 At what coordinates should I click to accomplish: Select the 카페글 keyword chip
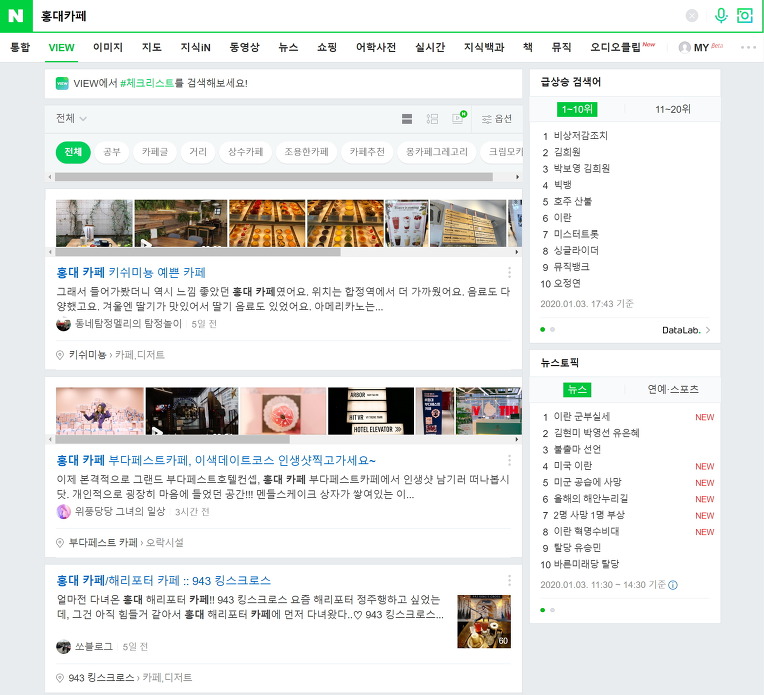click(x=155, y=152)
